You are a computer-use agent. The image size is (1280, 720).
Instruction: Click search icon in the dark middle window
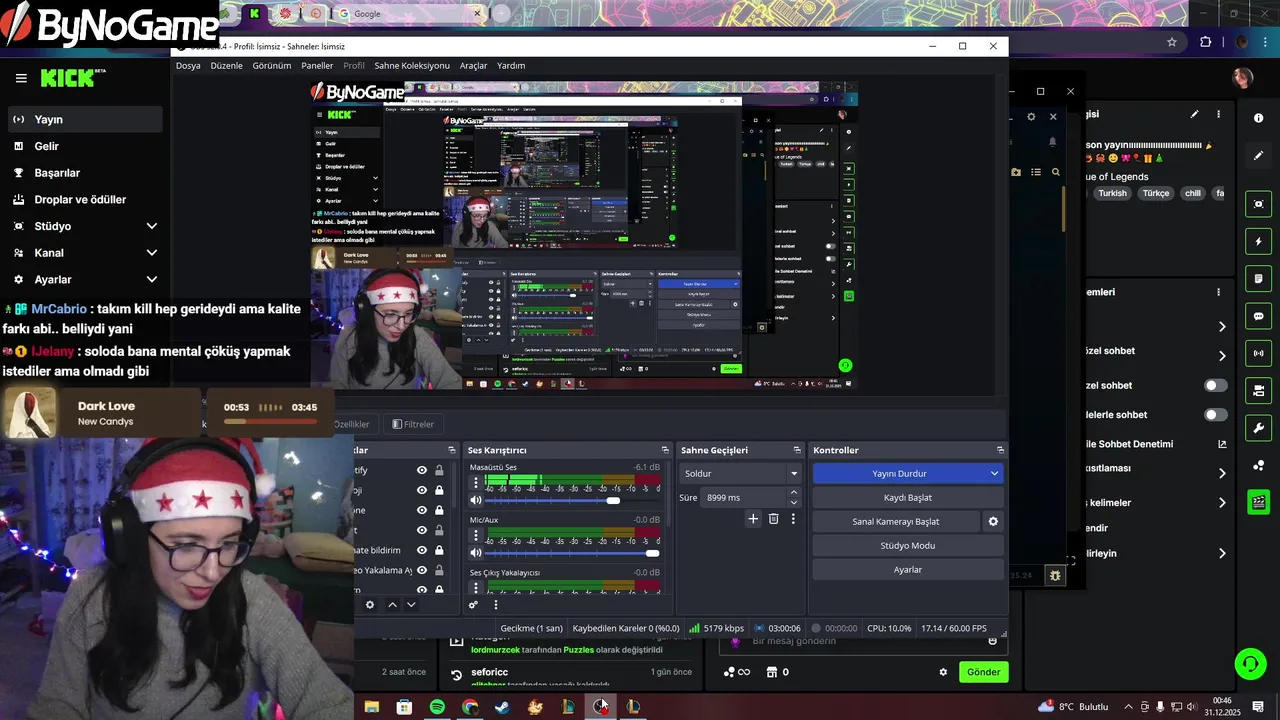[x=1056, y=172]
